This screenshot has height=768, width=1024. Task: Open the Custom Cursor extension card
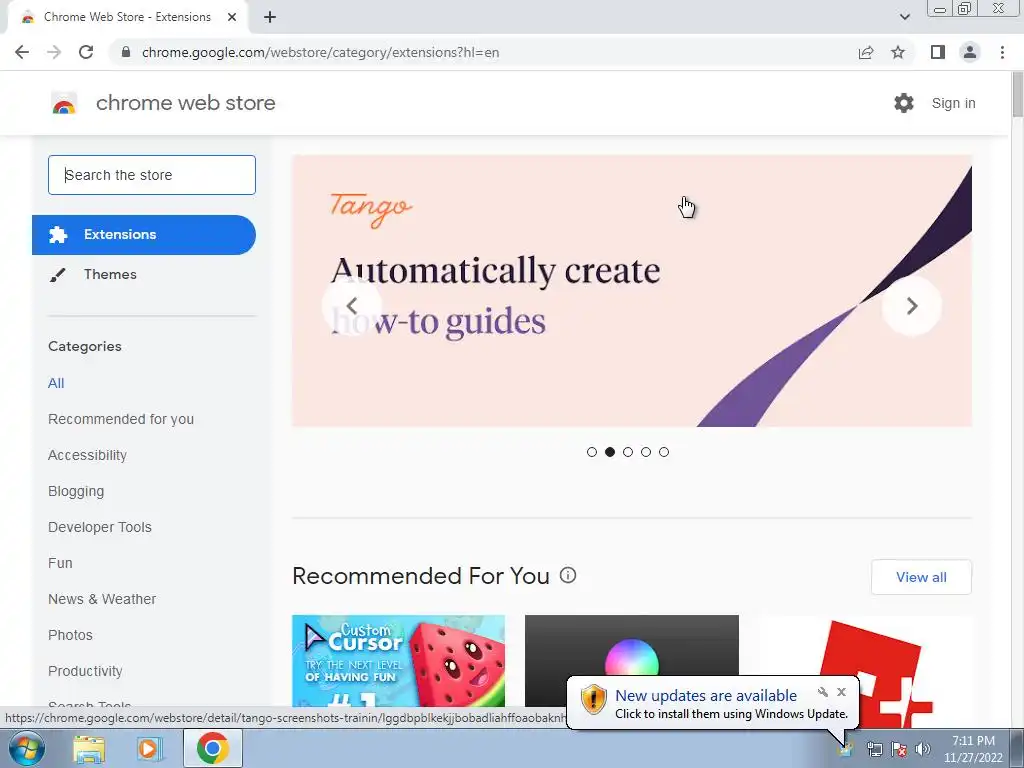(398, 661)
